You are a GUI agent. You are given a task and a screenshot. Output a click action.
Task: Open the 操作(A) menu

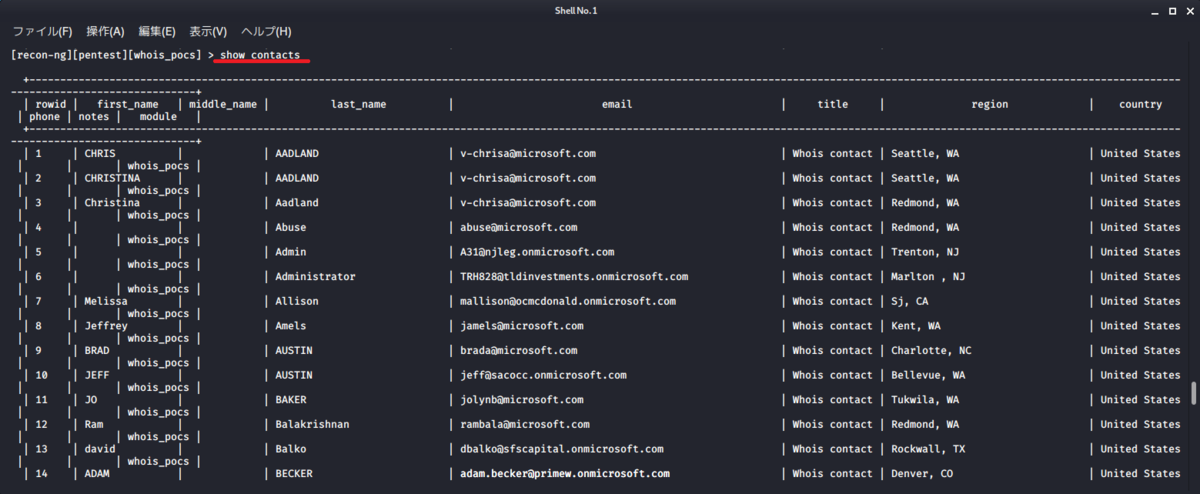click(105, 32)
